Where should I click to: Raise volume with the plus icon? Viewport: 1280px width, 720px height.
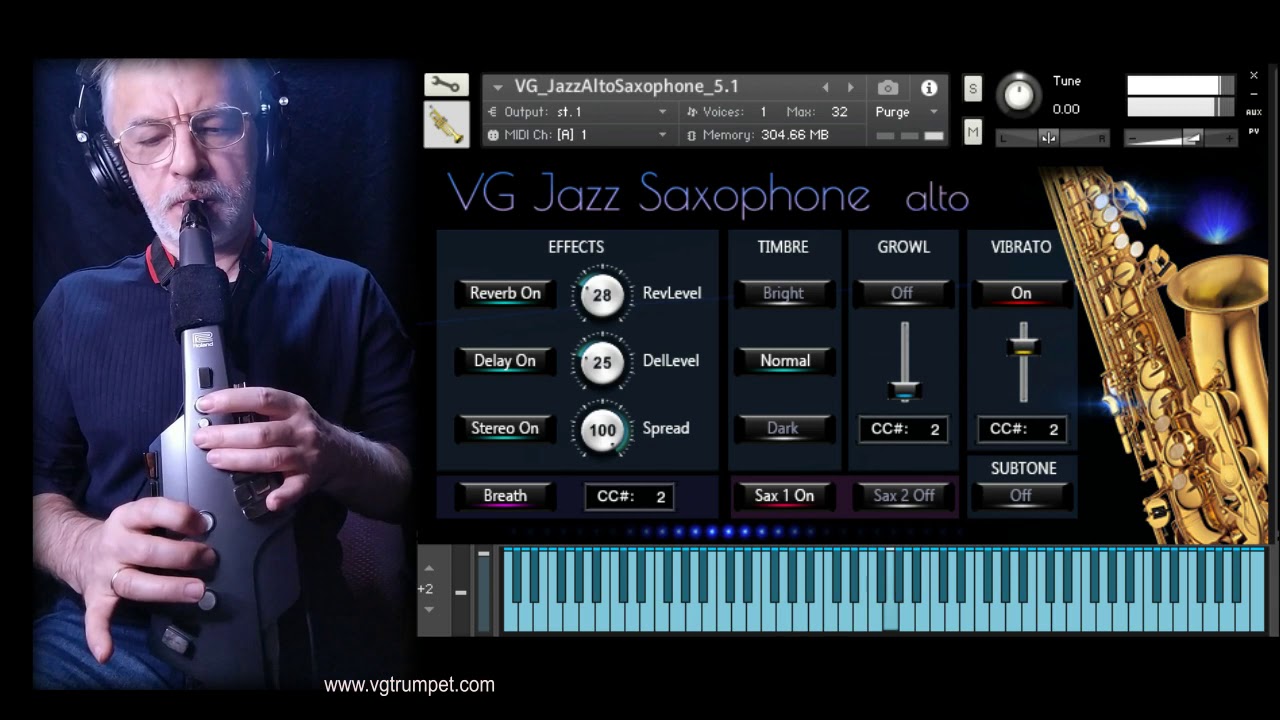1229,139
